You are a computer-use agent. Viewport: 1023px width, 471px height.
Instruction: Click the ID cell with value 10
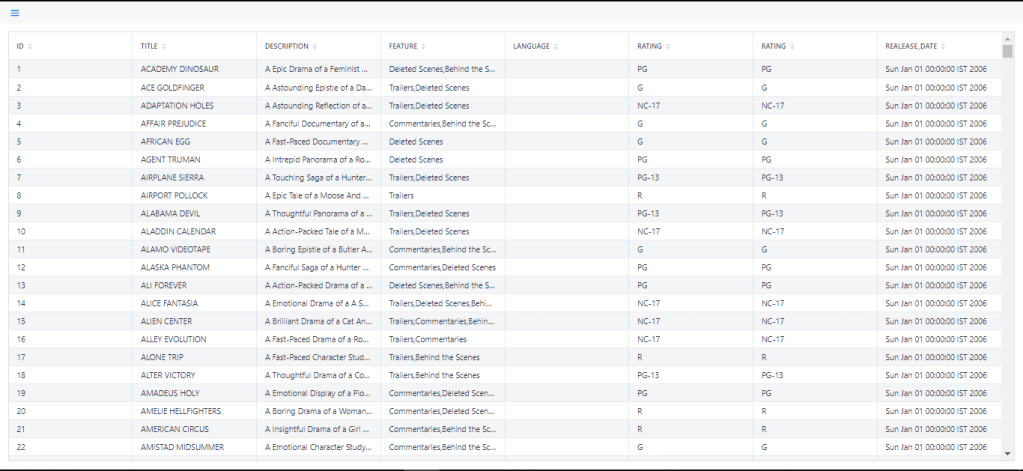coord(21,231)
